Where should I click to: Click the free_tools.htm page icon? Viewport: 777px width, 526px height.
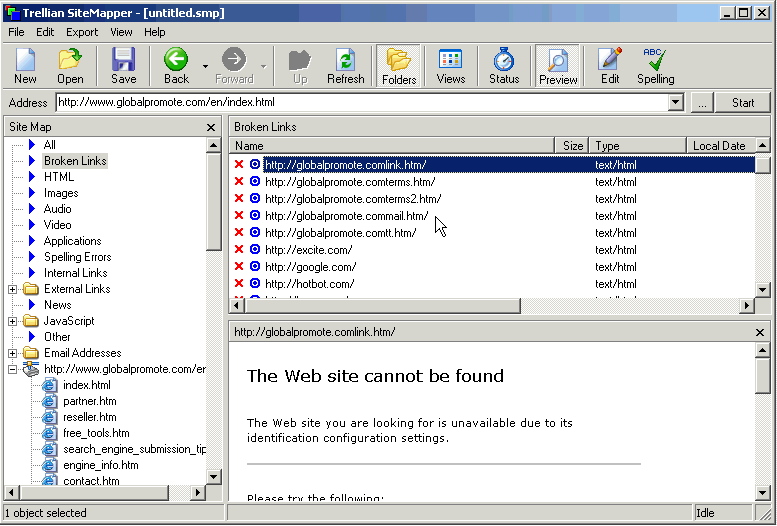[49, 433]
